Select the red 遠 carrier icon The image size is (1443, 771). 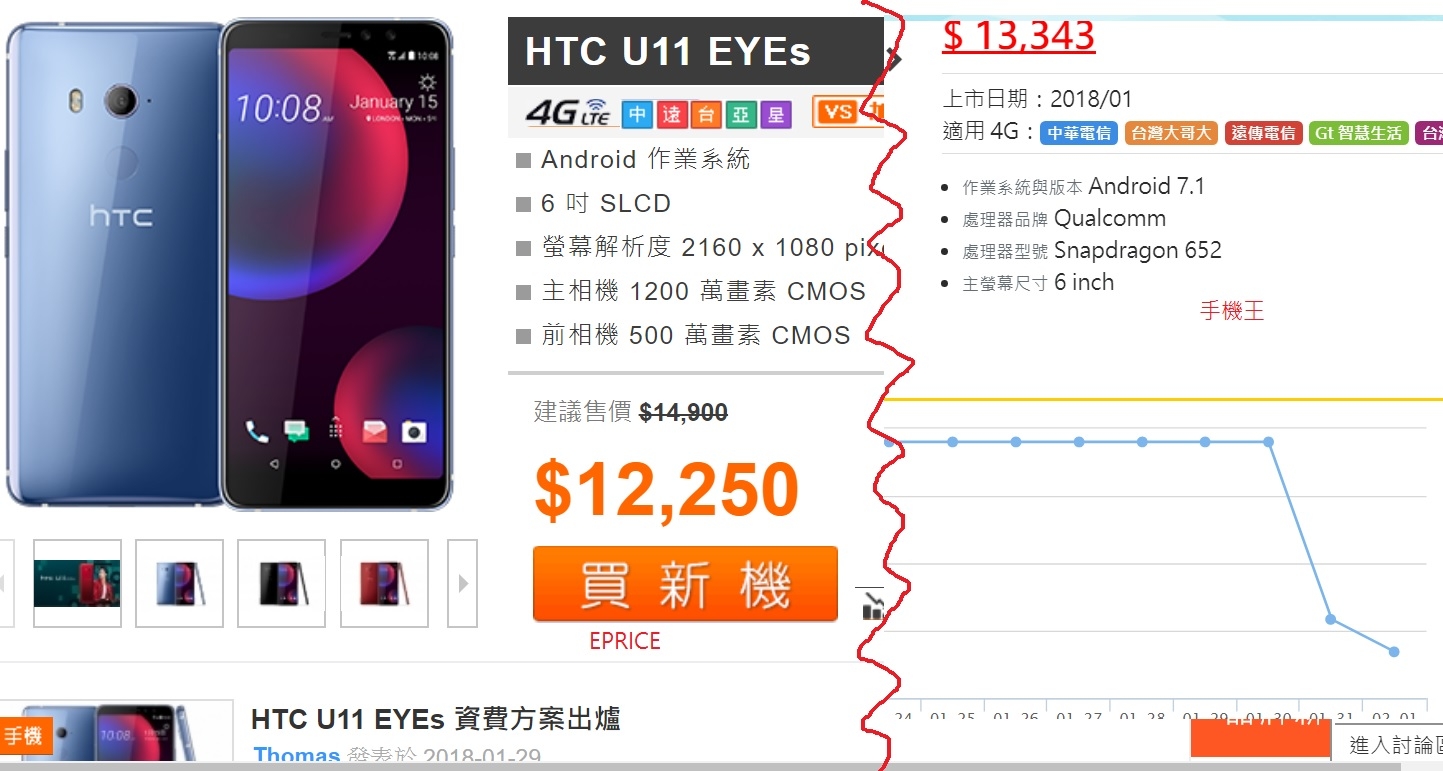click(672, 114)
